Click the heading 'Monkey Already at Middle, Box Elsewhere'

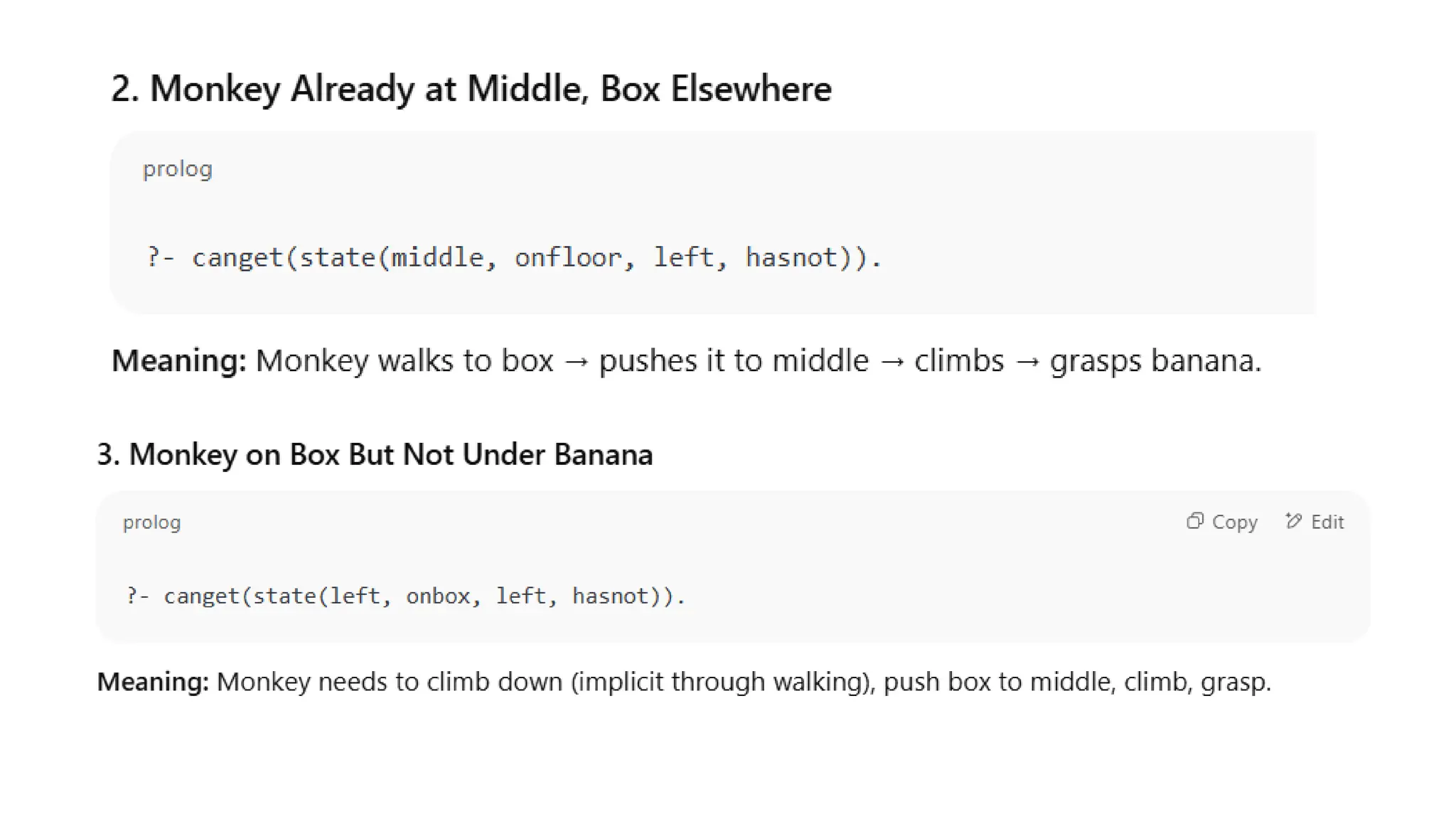[x=471, y=89]
